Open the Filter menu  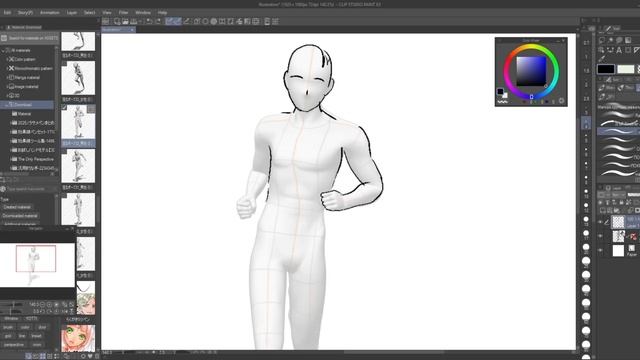[x=123, y=13]
